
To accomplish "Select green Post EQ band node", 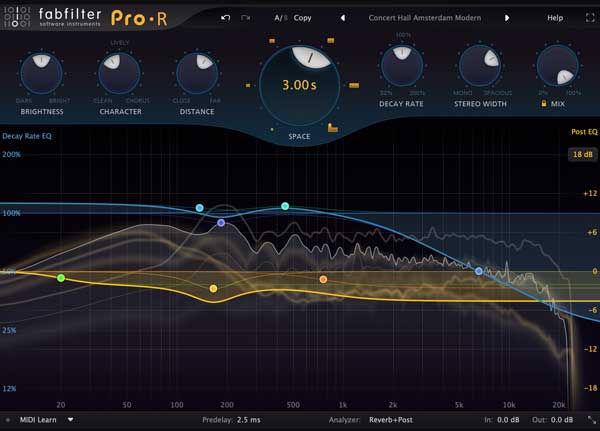I will click(61, 278).
